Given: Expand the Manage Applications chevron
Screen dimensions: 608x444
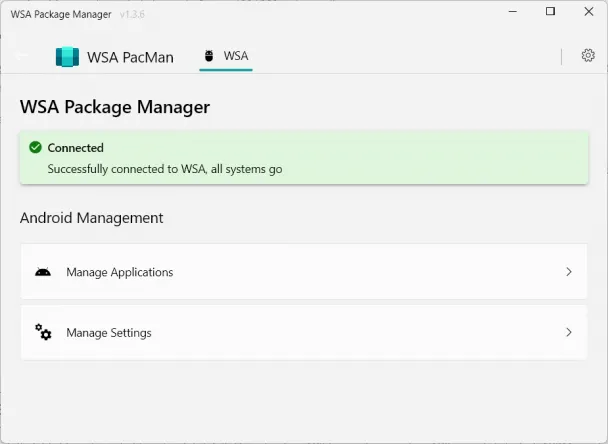Looking at the screenshot, I should (x=569, y=272).
